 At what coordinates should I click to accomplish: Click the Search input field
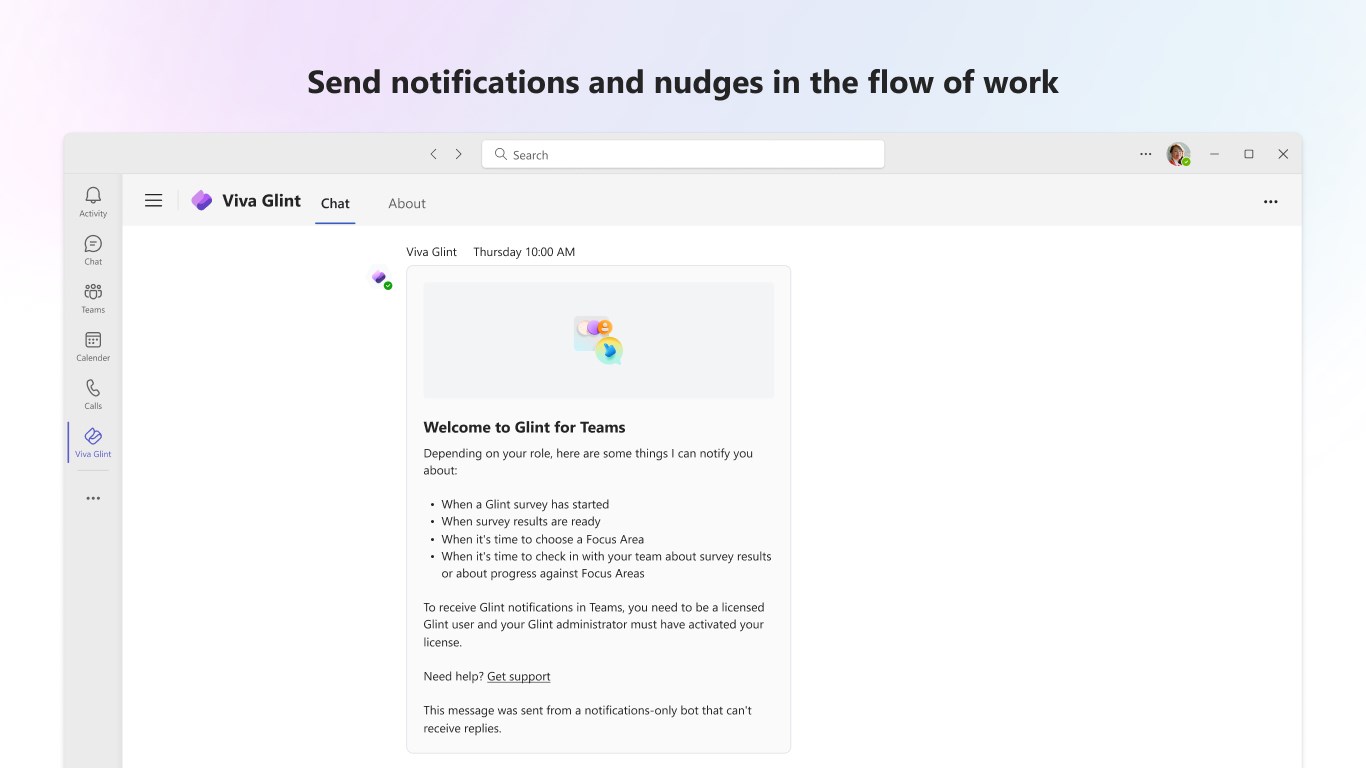coord(683,154)
